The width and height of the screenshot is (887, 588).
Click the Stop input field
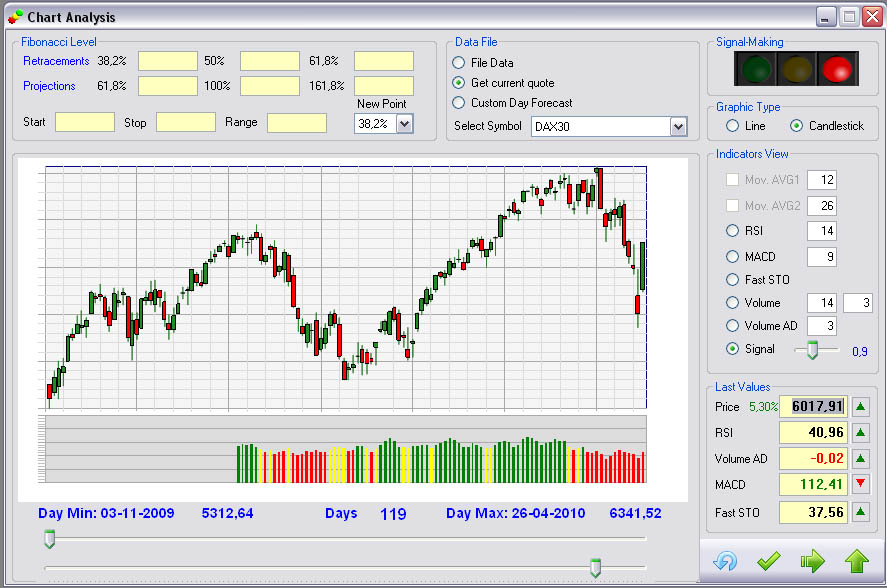point(186,122)
